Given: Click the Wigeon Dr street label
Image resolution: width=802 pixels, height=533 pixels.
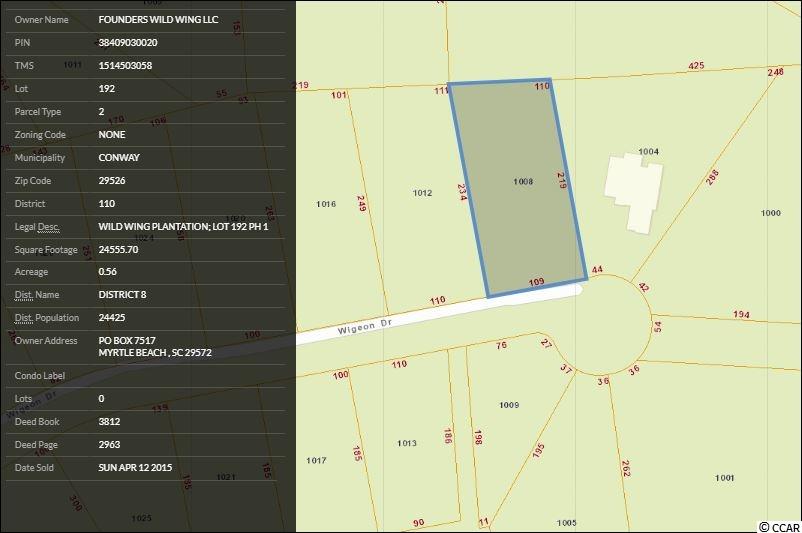Looking at the screenshot, I should click(x=364, y=327).
